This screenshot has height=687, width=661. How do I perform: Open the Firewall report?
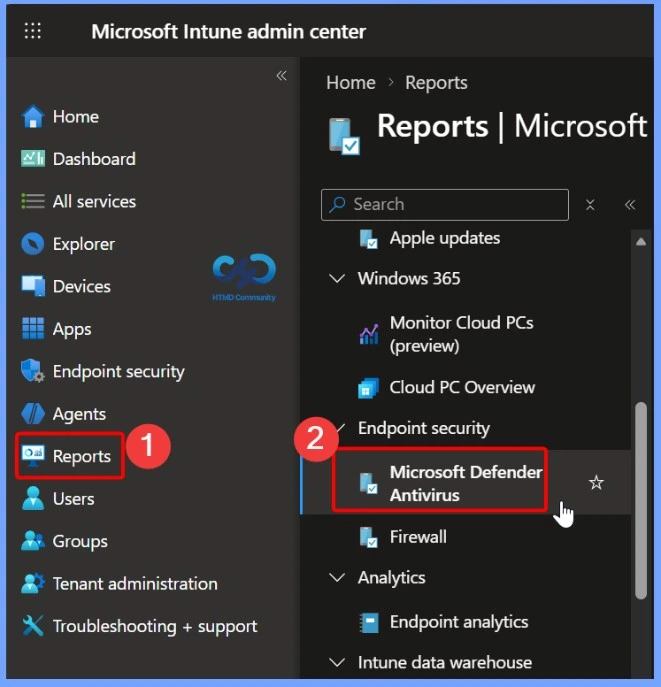click(418, 537)
